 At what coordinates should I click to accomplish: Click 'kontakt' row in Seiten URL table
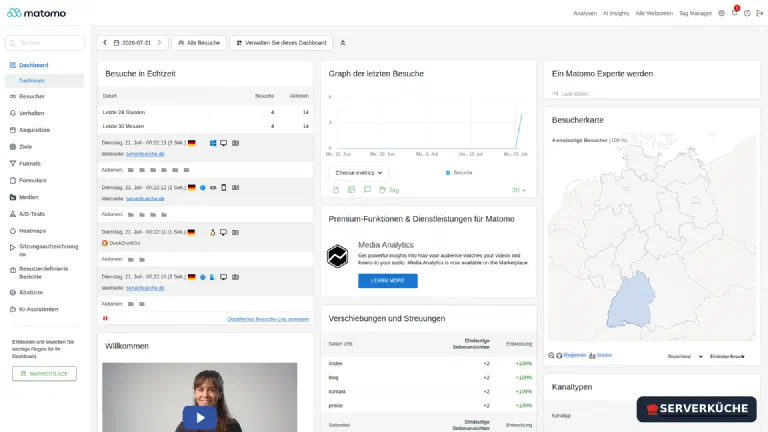coord(429,391)
